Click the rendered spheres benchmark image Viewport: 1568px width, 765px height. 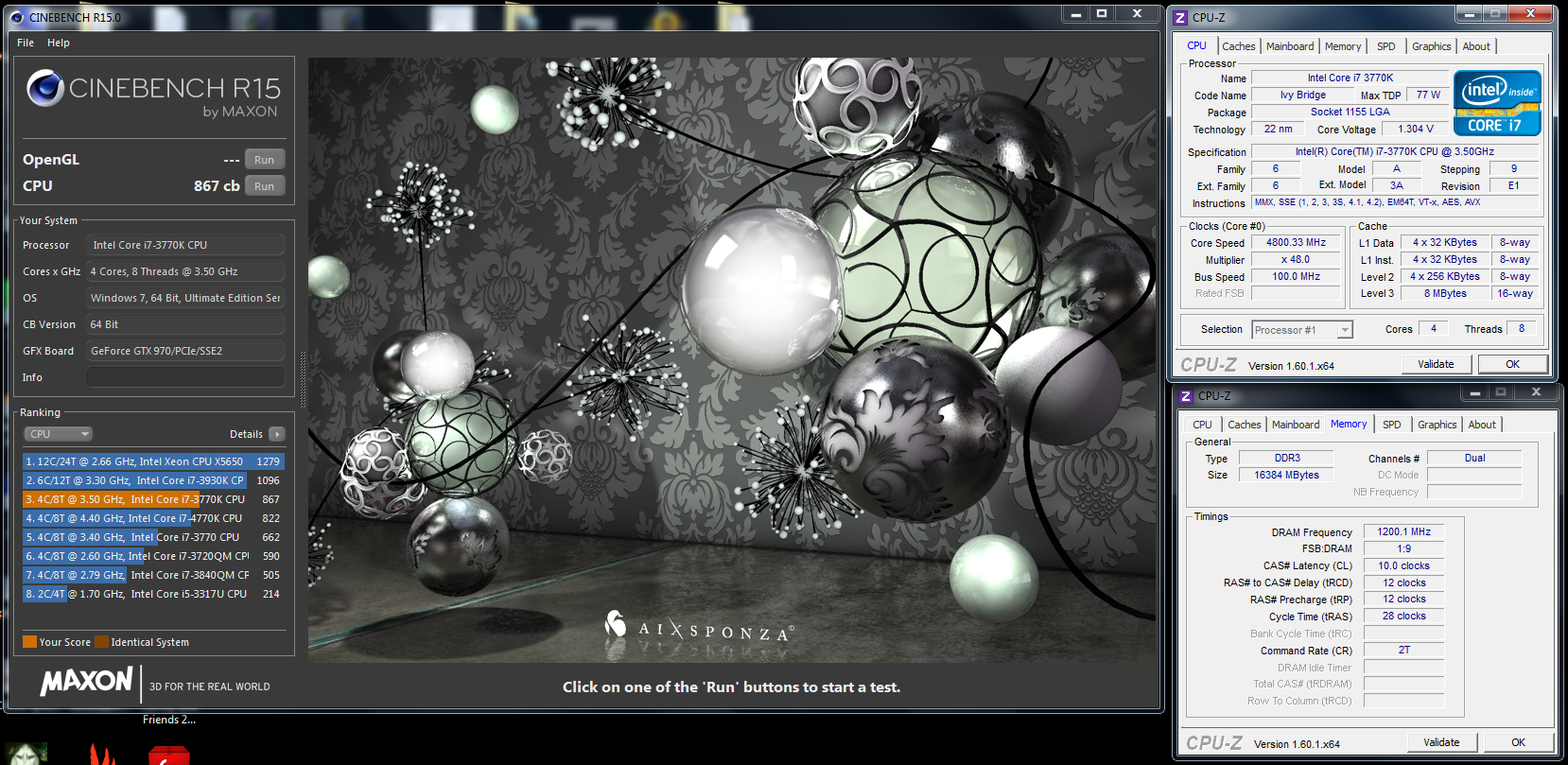[x=733, y=360]
